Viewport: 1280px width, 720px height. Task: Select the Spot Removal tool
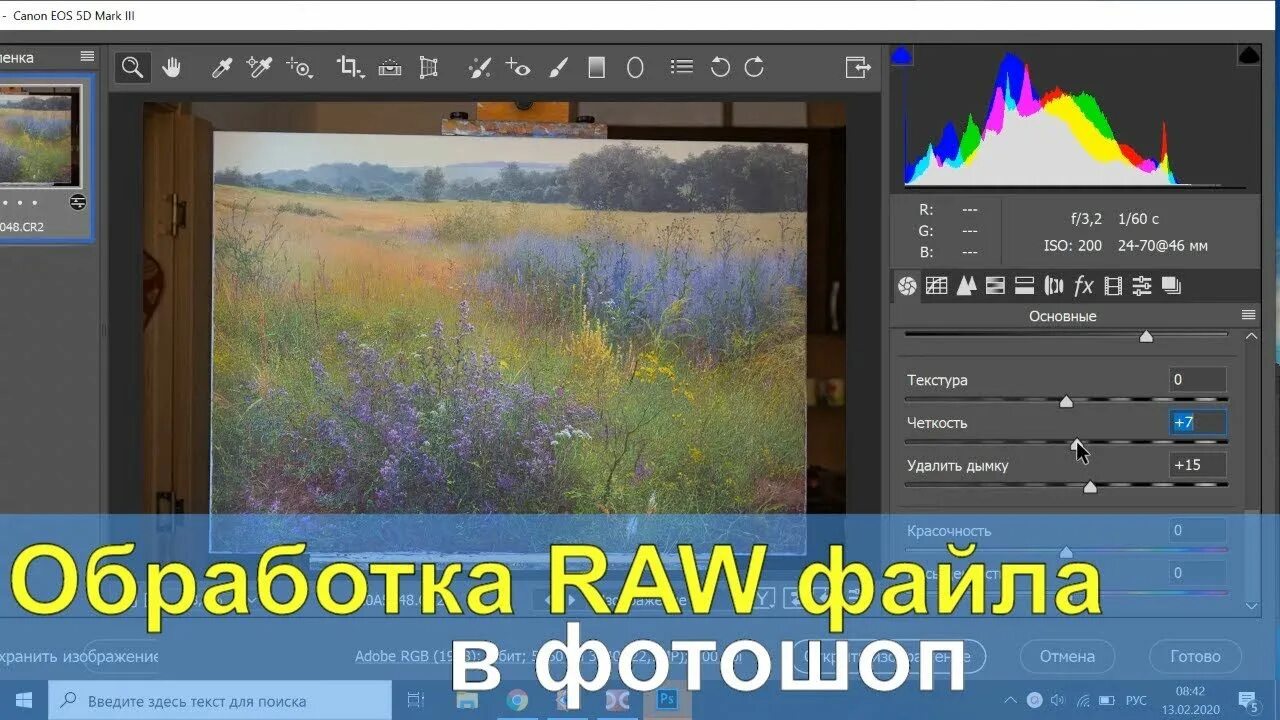pyautogui.click(x=480, y=67)
